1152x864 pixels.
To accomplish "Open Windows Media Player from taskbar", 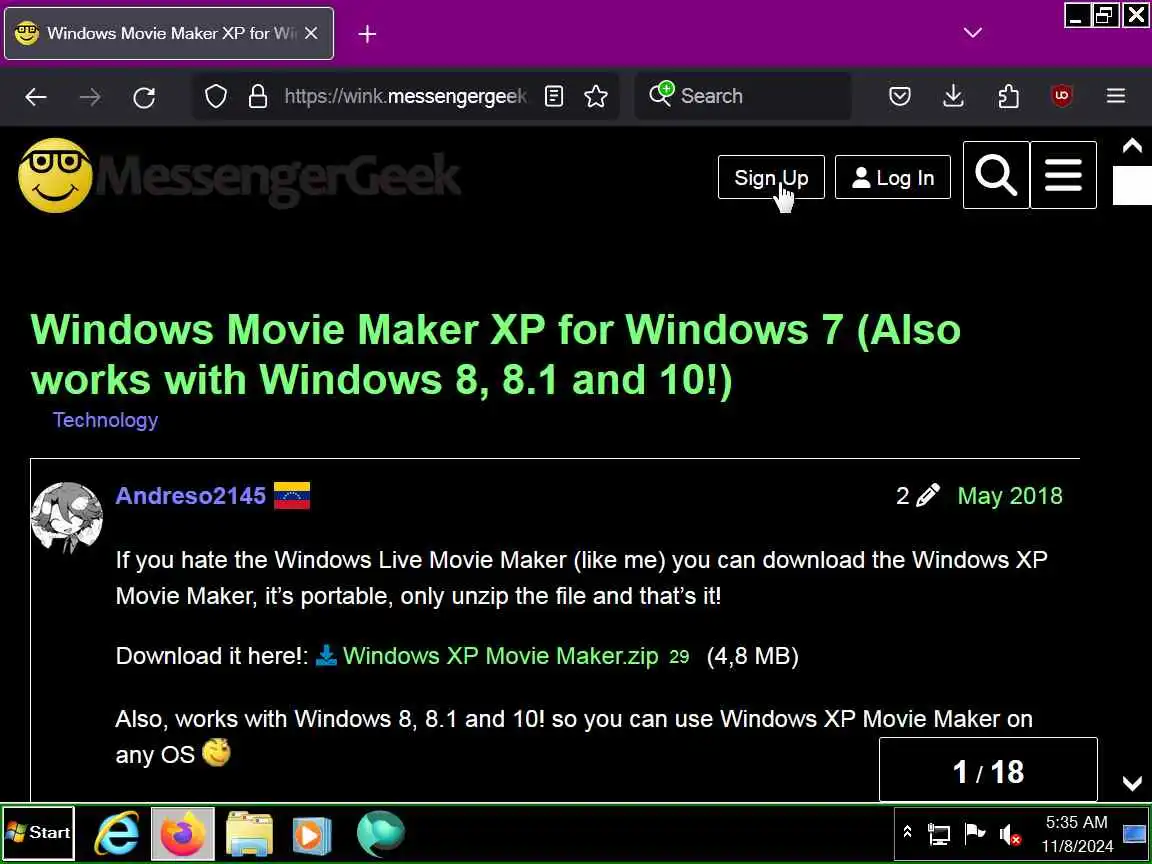I will pos(312,835).
